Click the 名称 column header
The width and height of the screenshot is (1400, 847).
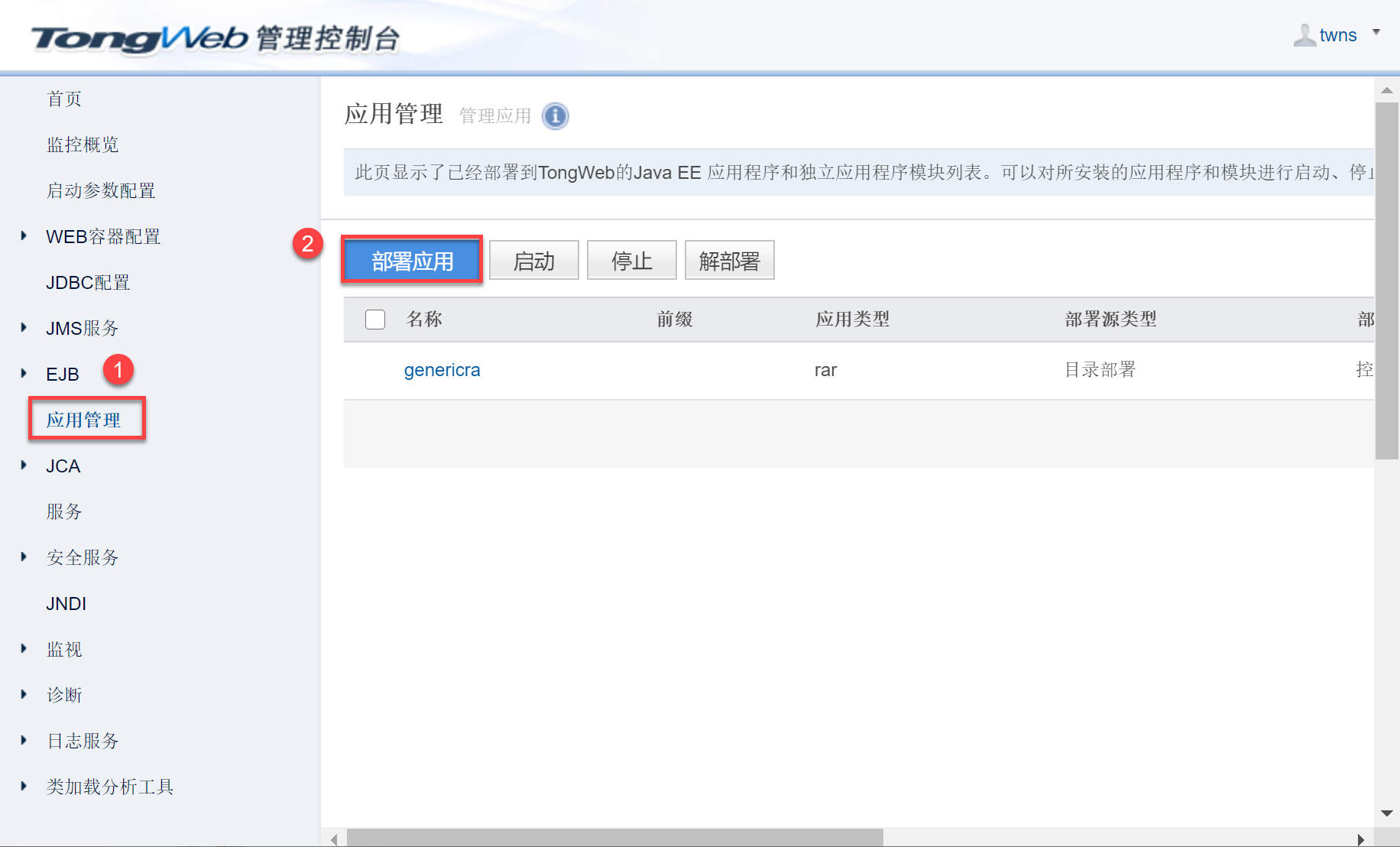pos(424,320)
